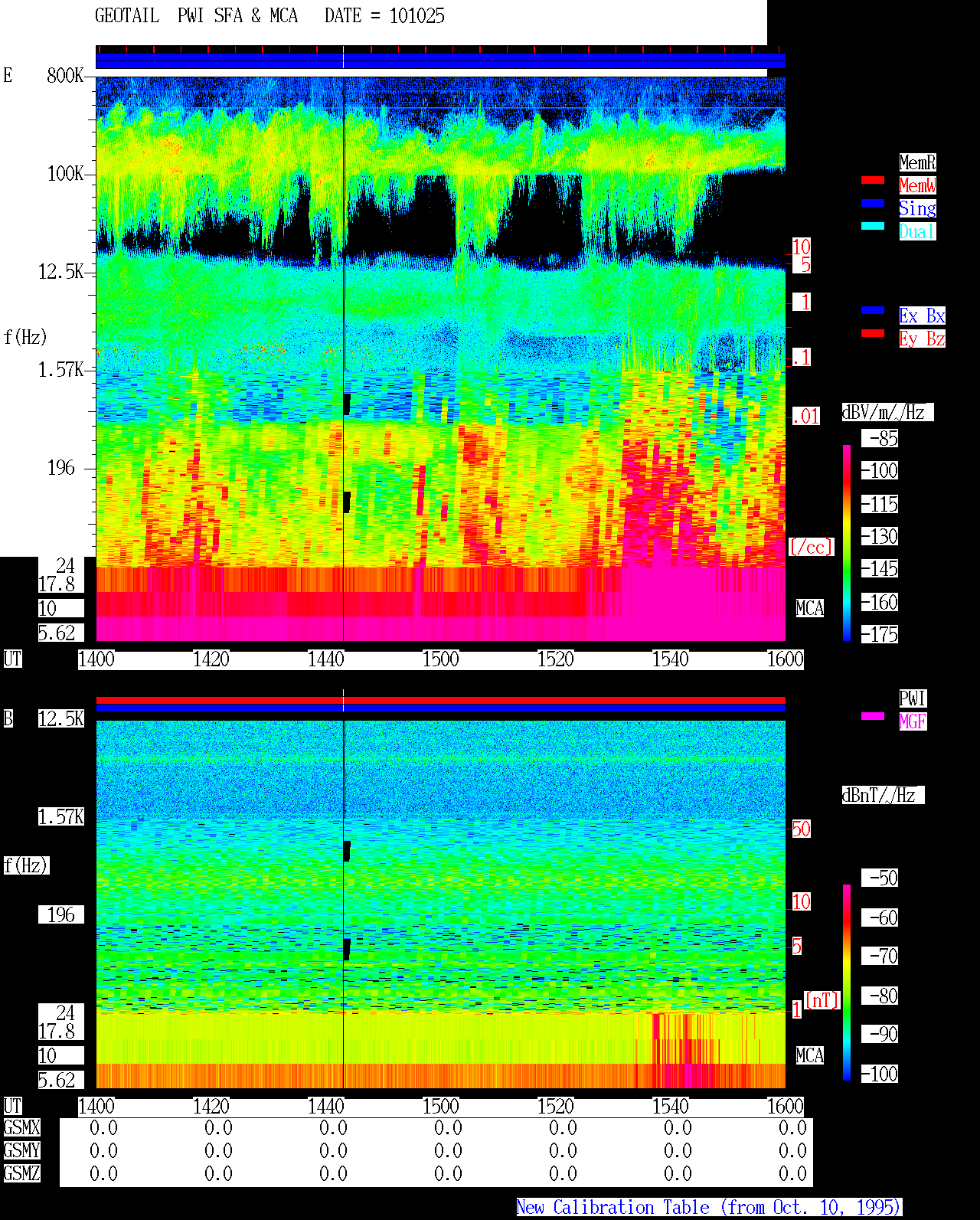The height and width of the screenshot is (1220, 980).
Task: Click the [/cc] density unit label
Action: click(x=811, y=547)
